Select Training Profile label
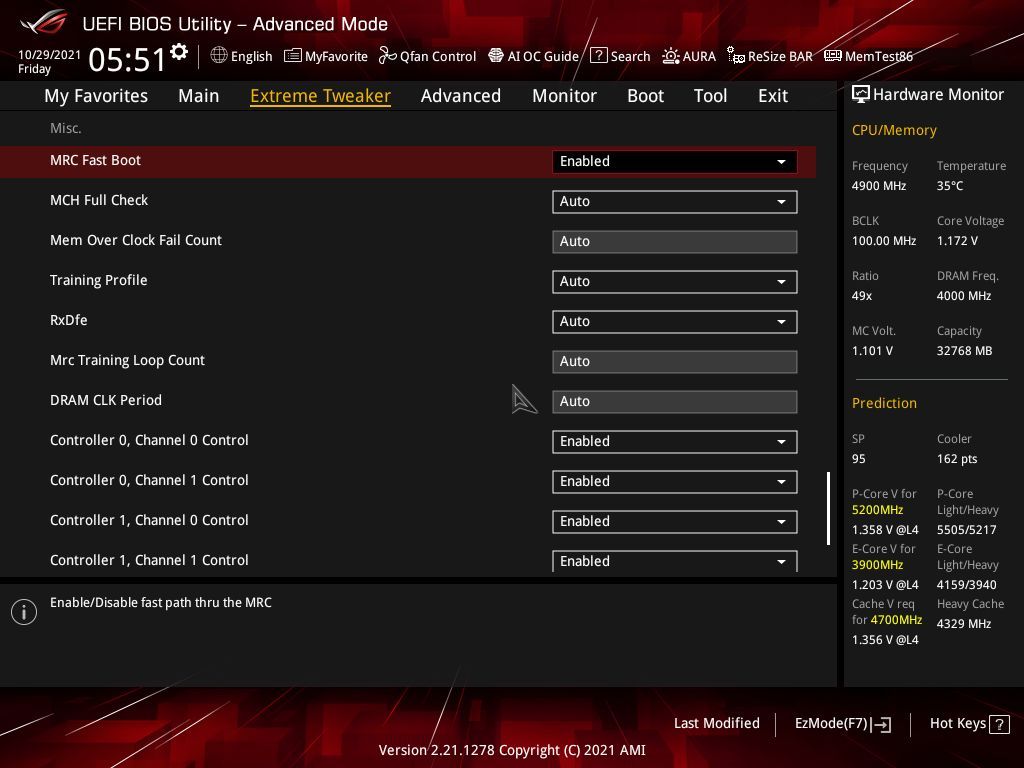The width and height of the screenshot is (1024, 768). tap(99, 280)
